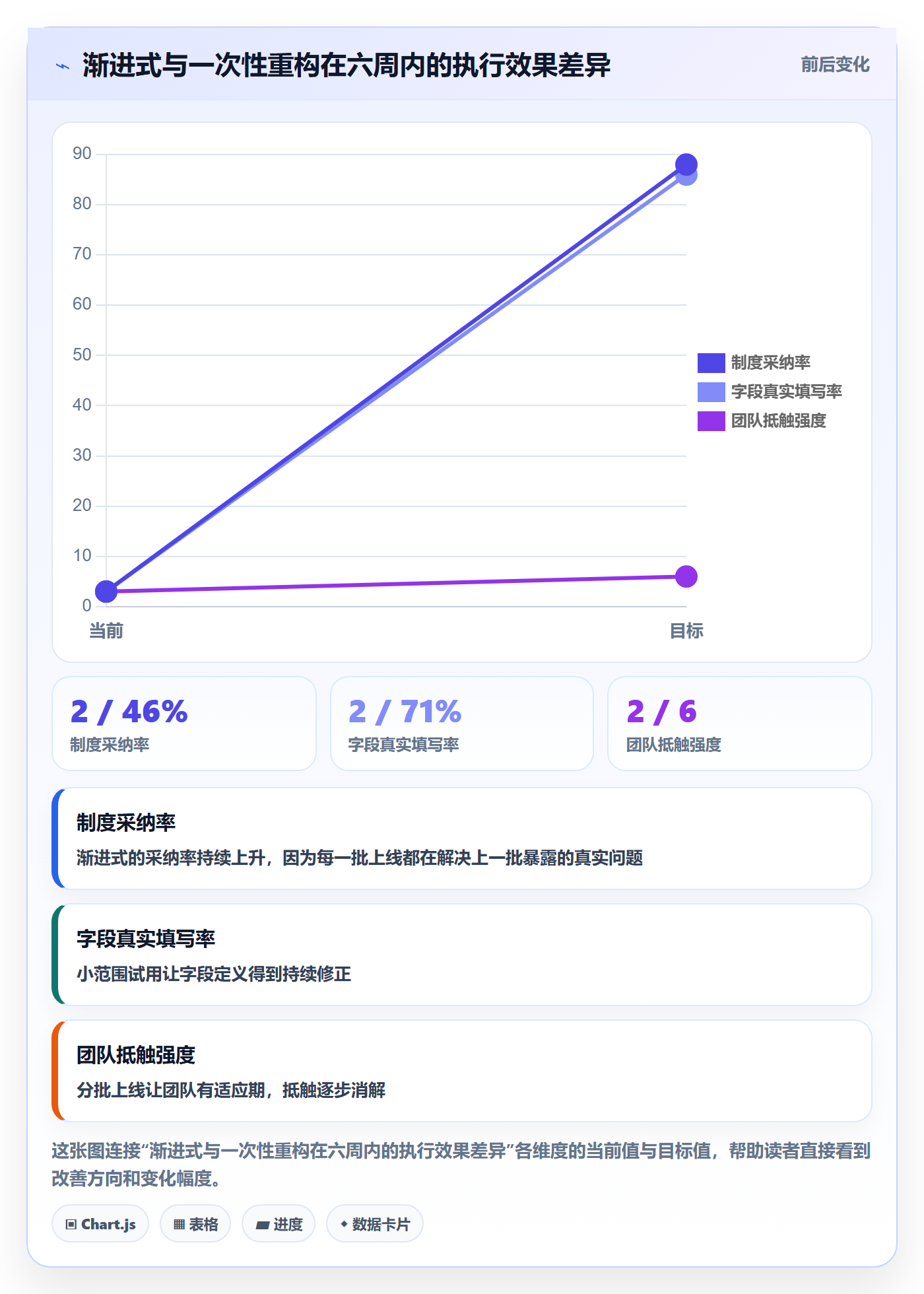The height and width of the screenshot is (1294, 924).
Task: Select the purple 团队抵触强度 target data point
Action: pyautogui.click(x=686, y=576)
